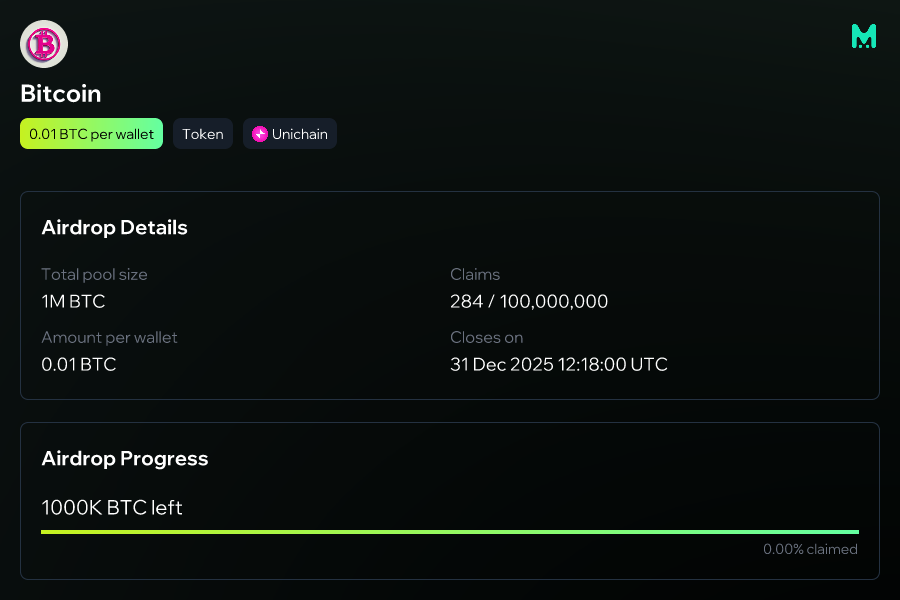Select the app logo in top-right corner
Image resolution: width=900 pixels, height=600 pixels.
point(863,36)
